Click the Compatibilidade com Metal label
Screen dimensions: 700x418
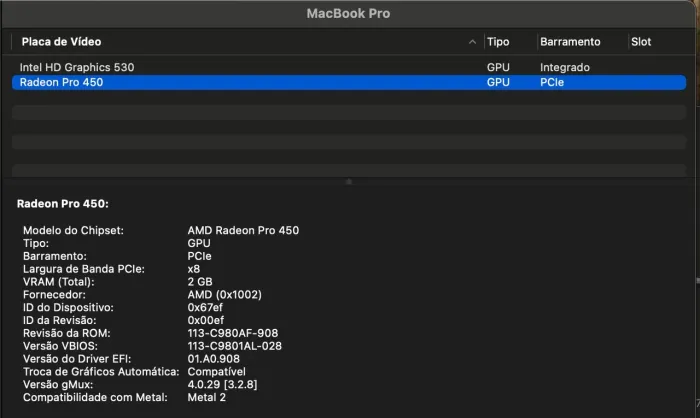[x=96, y=397]
